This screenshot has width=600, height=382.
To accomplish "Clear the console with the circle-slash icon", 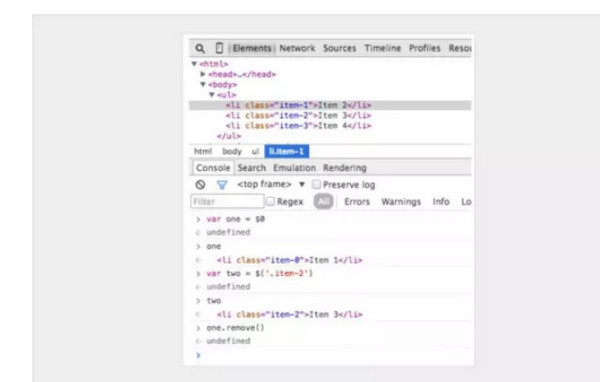I will pos(200,184).
